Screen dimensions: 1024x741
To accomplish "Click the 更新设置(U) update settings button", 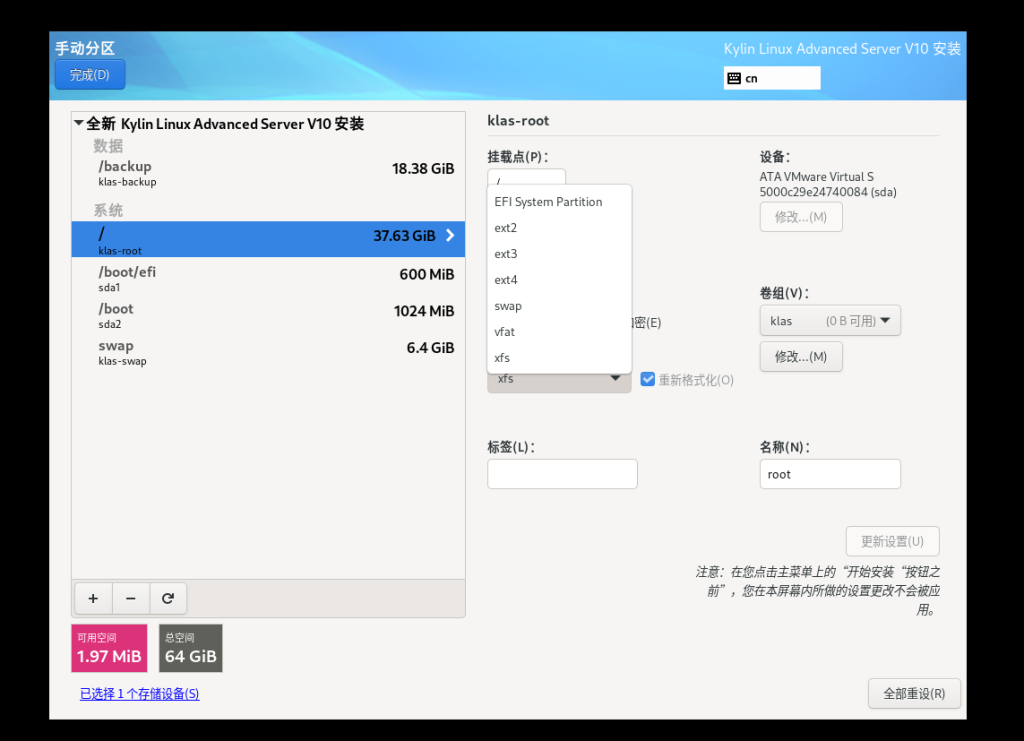I will point(892,541).
